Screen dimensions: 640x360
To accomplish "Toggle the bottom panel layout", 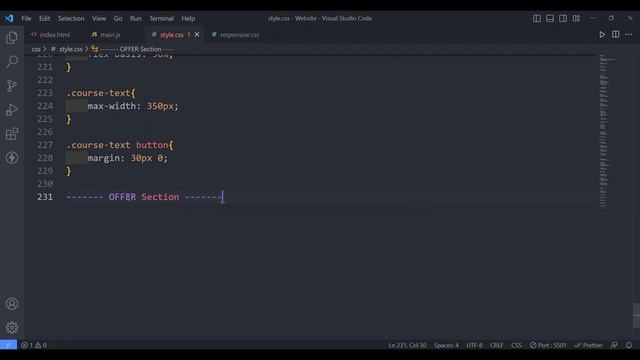I will (x=550, y=18).
